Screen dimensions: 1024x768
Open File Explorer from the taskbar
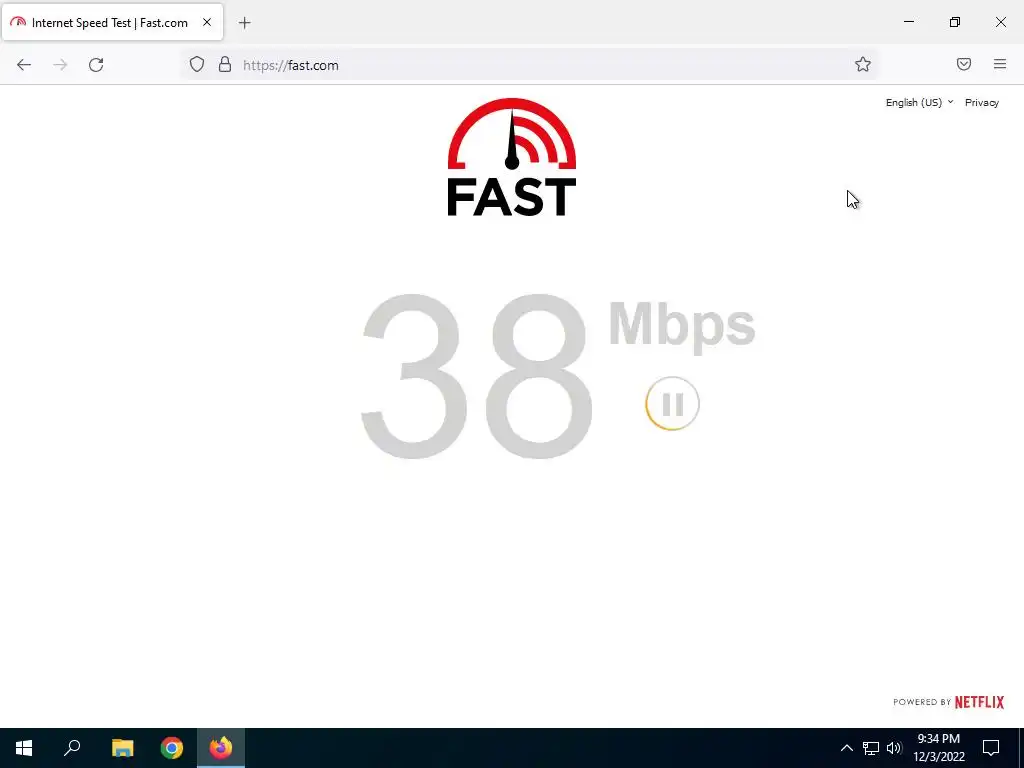coord(122,748)
